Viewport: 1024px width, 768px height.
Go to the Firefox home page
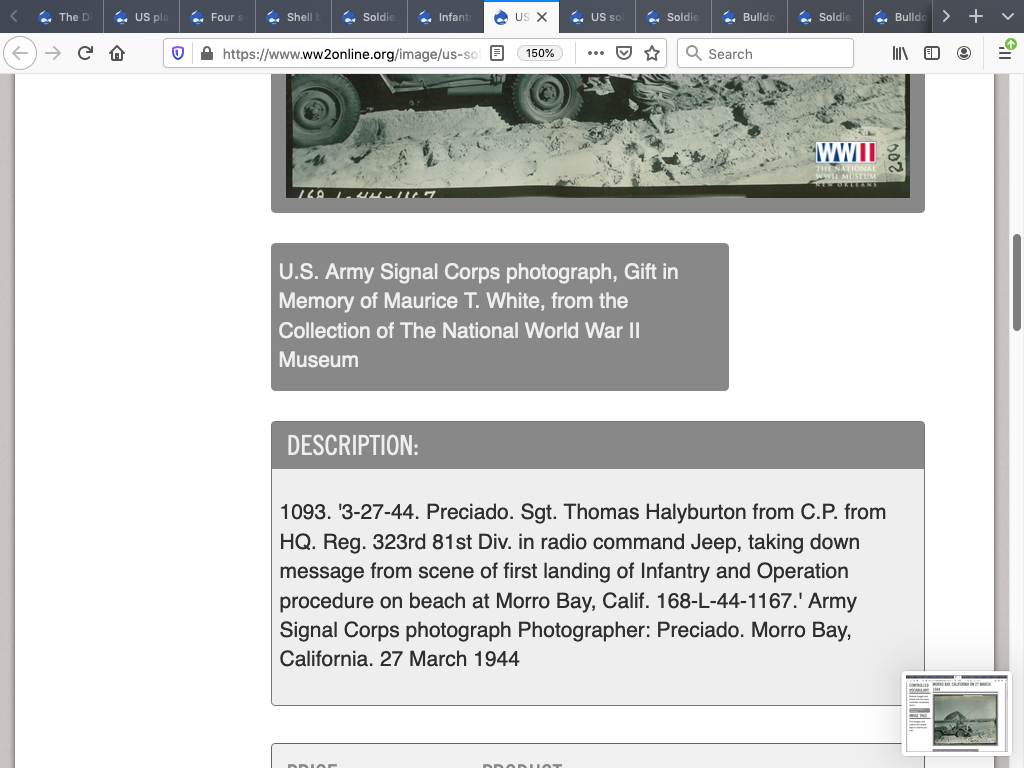[117, 54]
